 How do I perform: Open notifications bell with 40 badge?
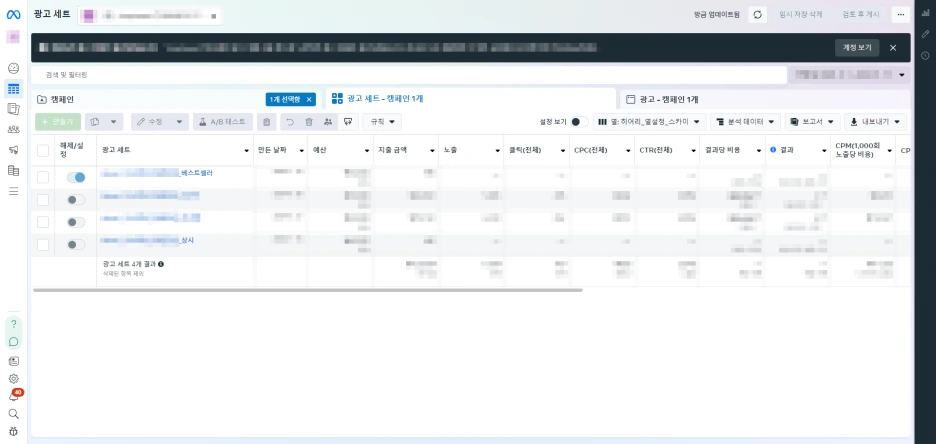(13, 397)
